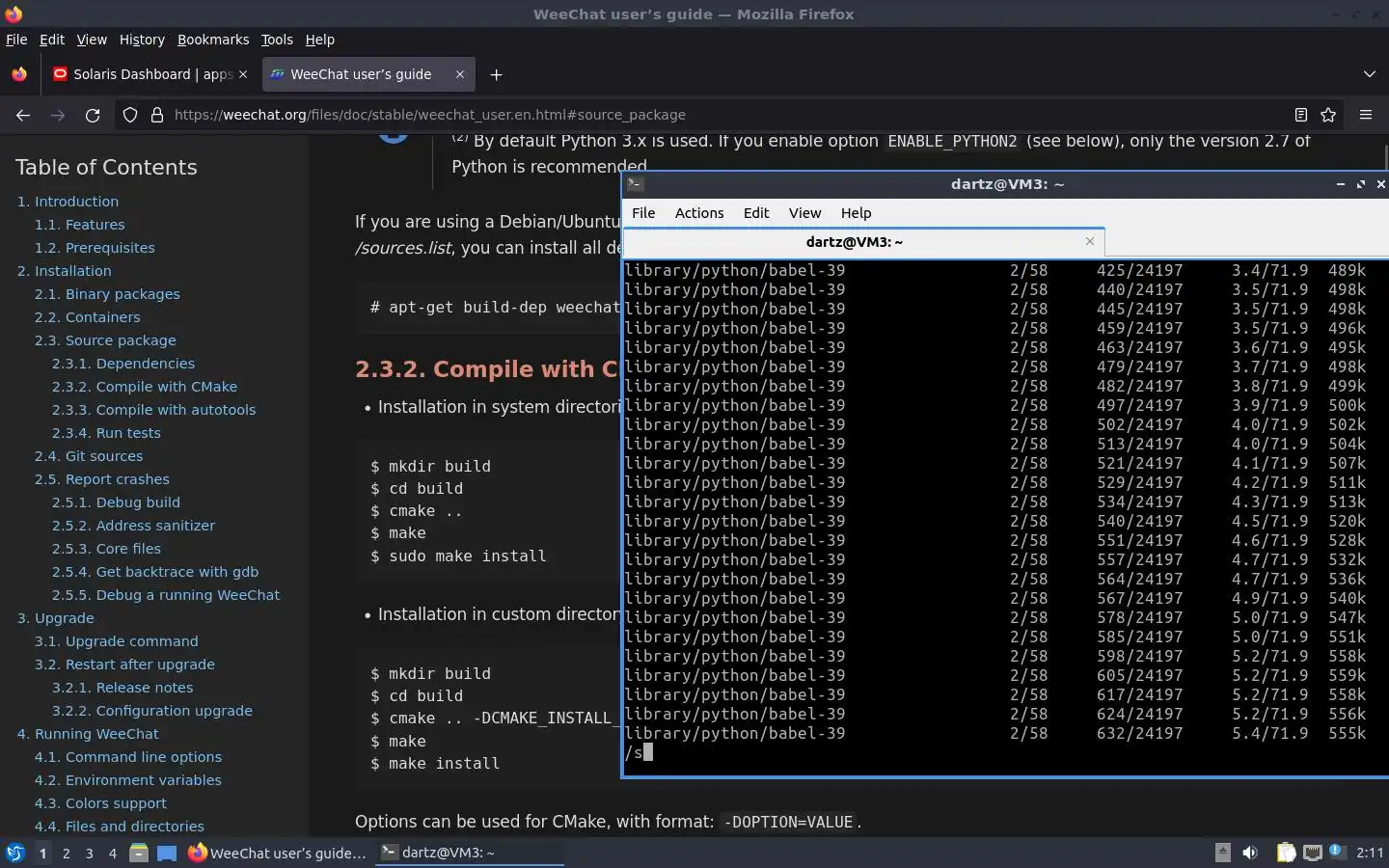The height and width of the screenshot is (868, 1389).
Task: Open the Firefox History menu
Action: (142, 40)
